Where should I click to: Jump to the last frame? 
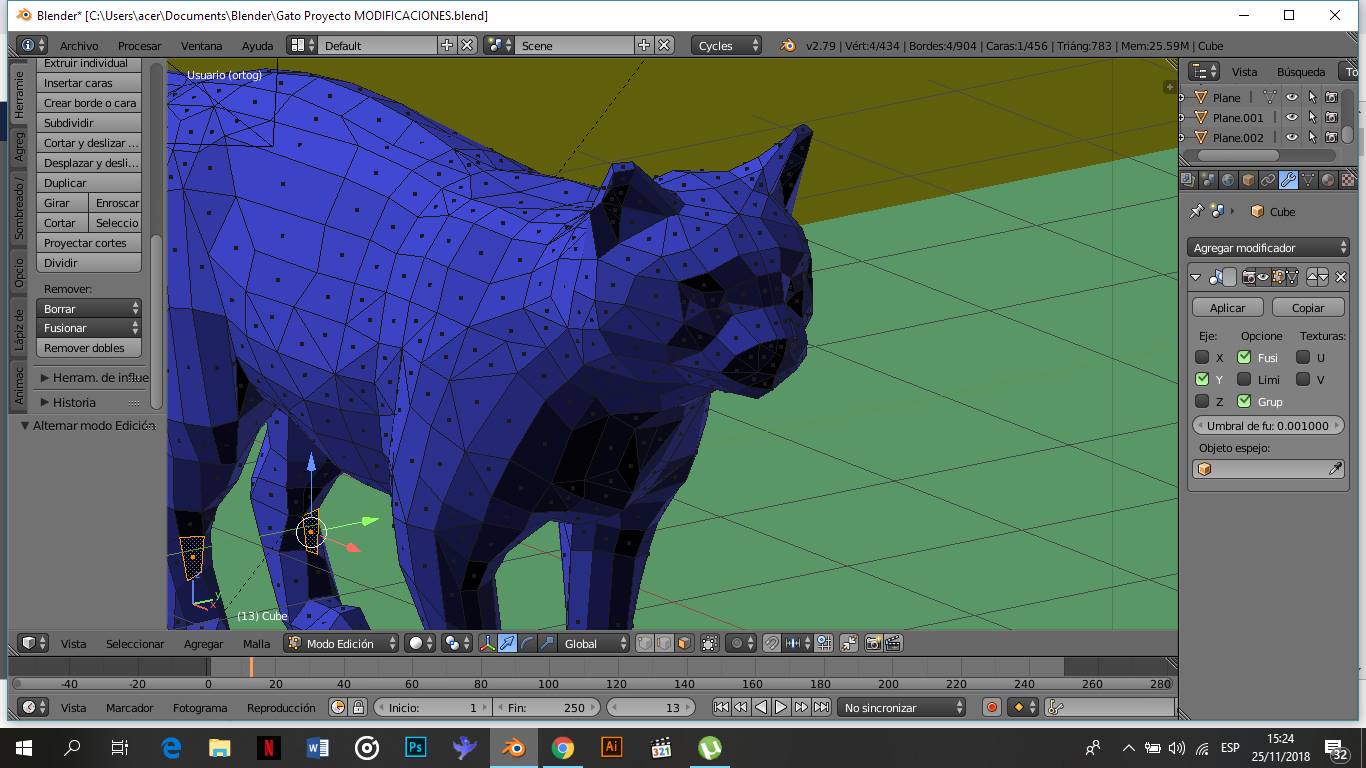pyautogui.click(x=821, y=707)
